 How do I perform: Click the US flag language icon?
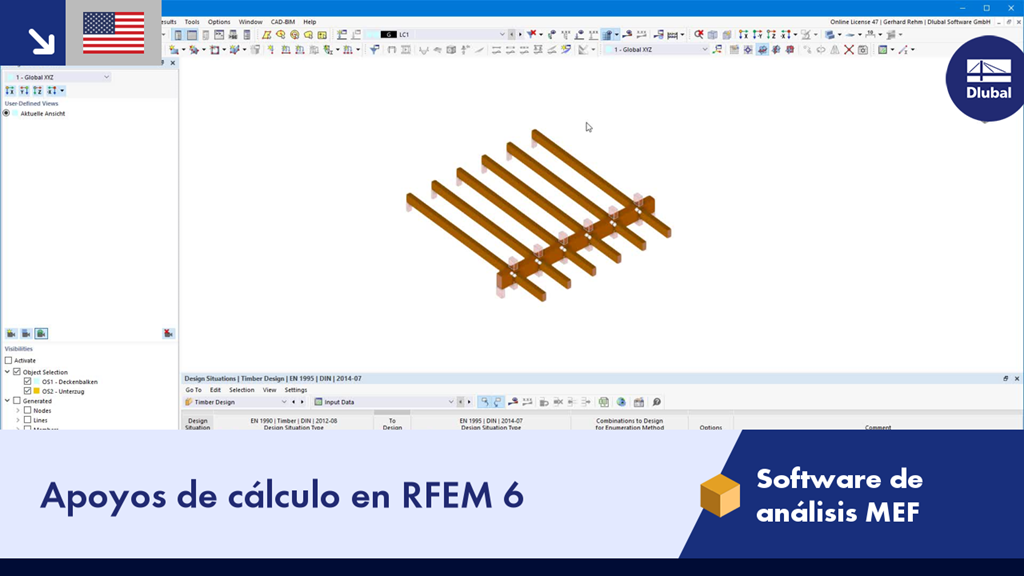point(114,33)
